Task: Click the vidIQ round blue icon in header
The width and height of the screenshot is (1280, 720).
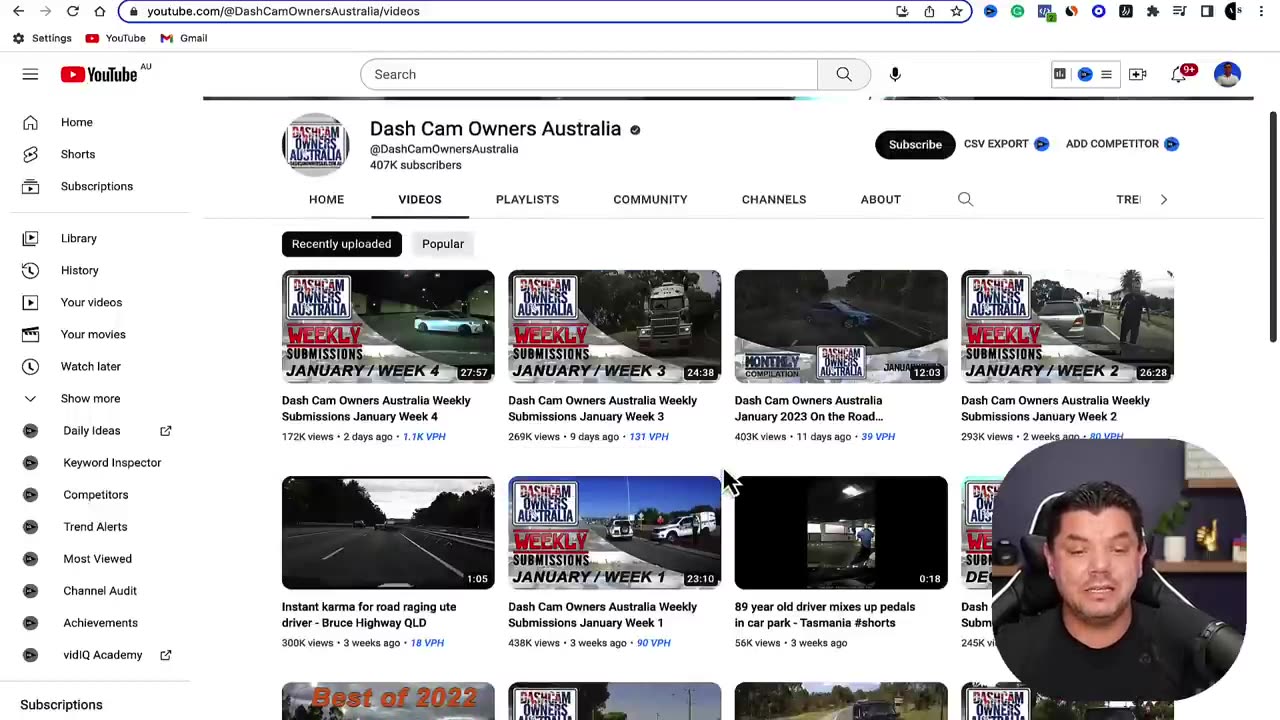Action: (x=1085, y=74)
